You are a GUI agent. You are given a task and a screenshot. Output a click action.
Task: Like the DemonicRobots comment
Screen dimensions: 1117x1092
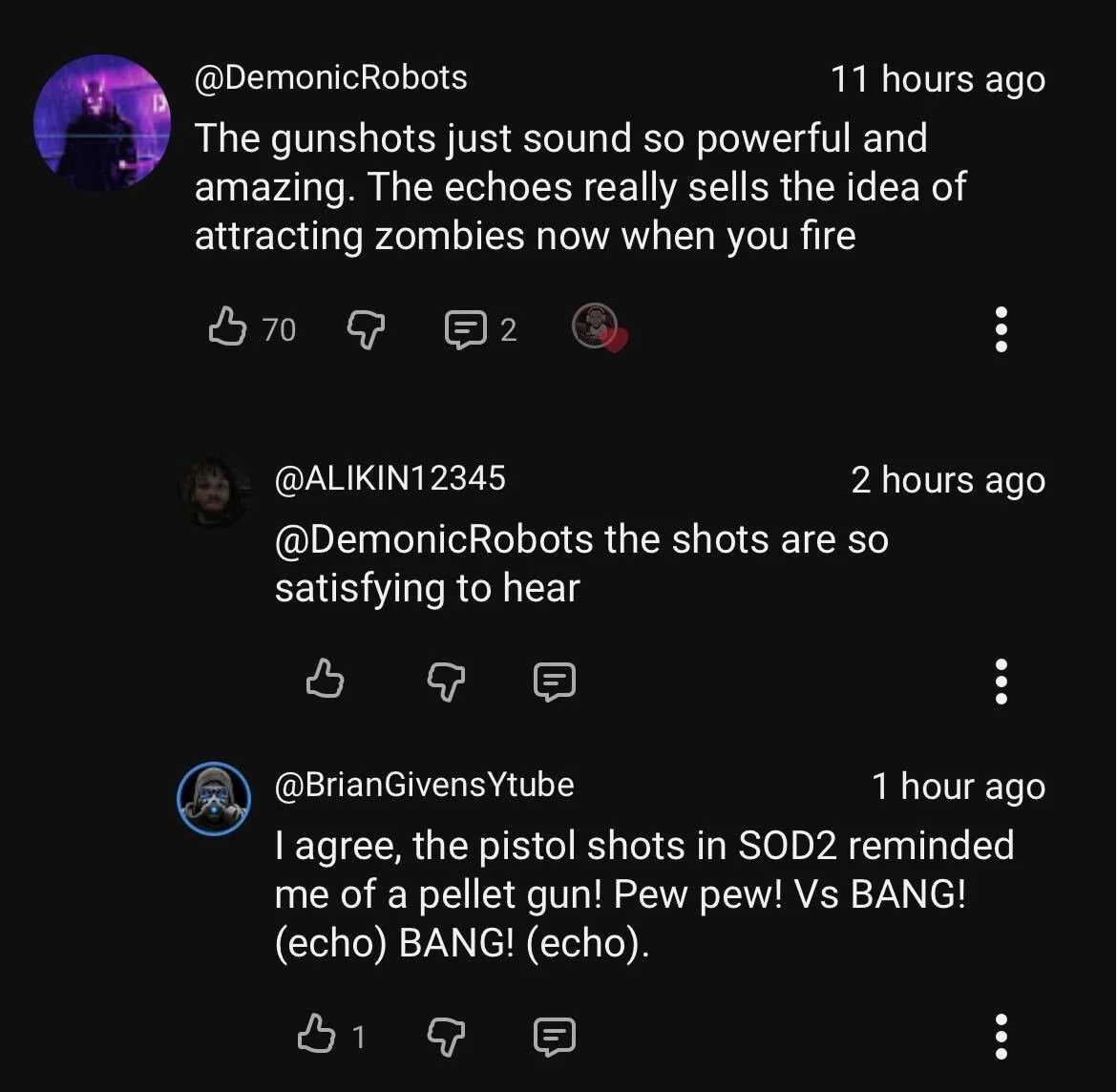click(227, 327)
